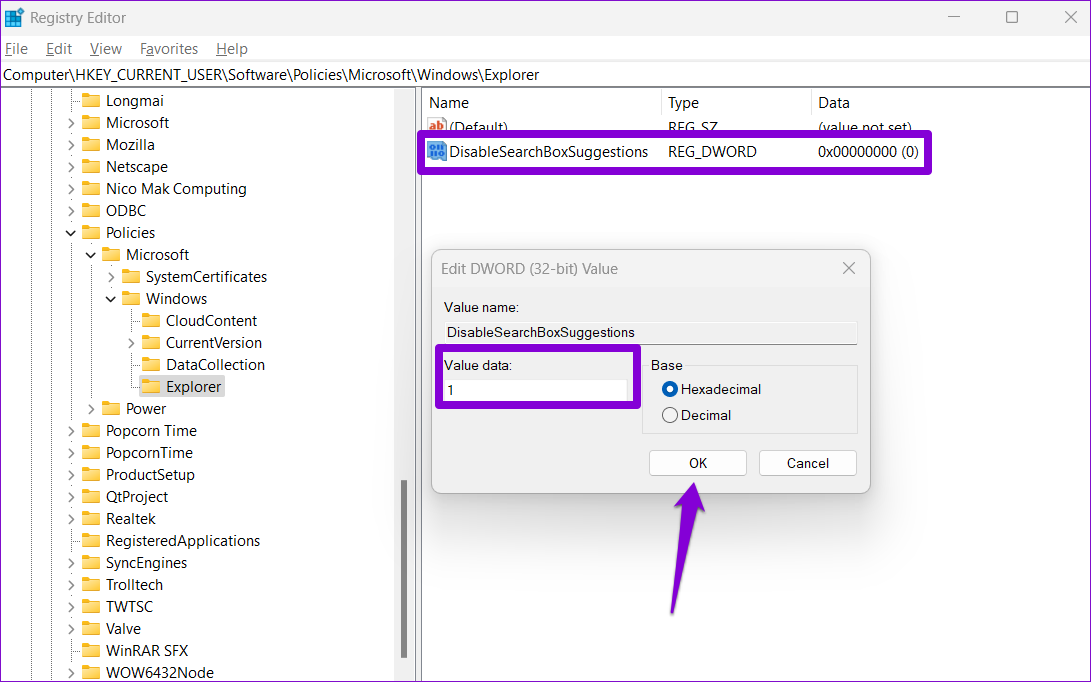
Task: Collapse the Policies tree node
Action: point(71,233)
